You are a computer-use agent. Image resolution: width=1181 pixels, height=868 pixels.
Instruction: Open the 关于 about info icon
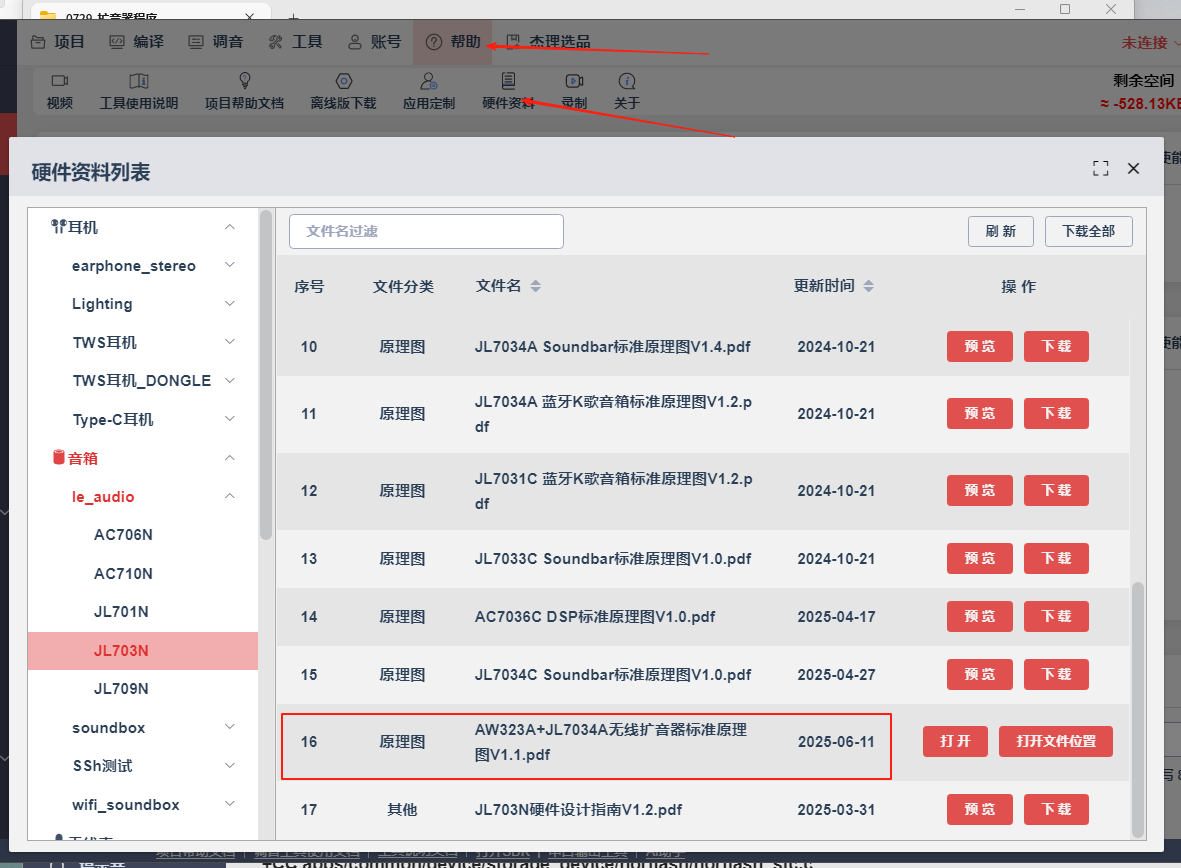tap(627, 81)
